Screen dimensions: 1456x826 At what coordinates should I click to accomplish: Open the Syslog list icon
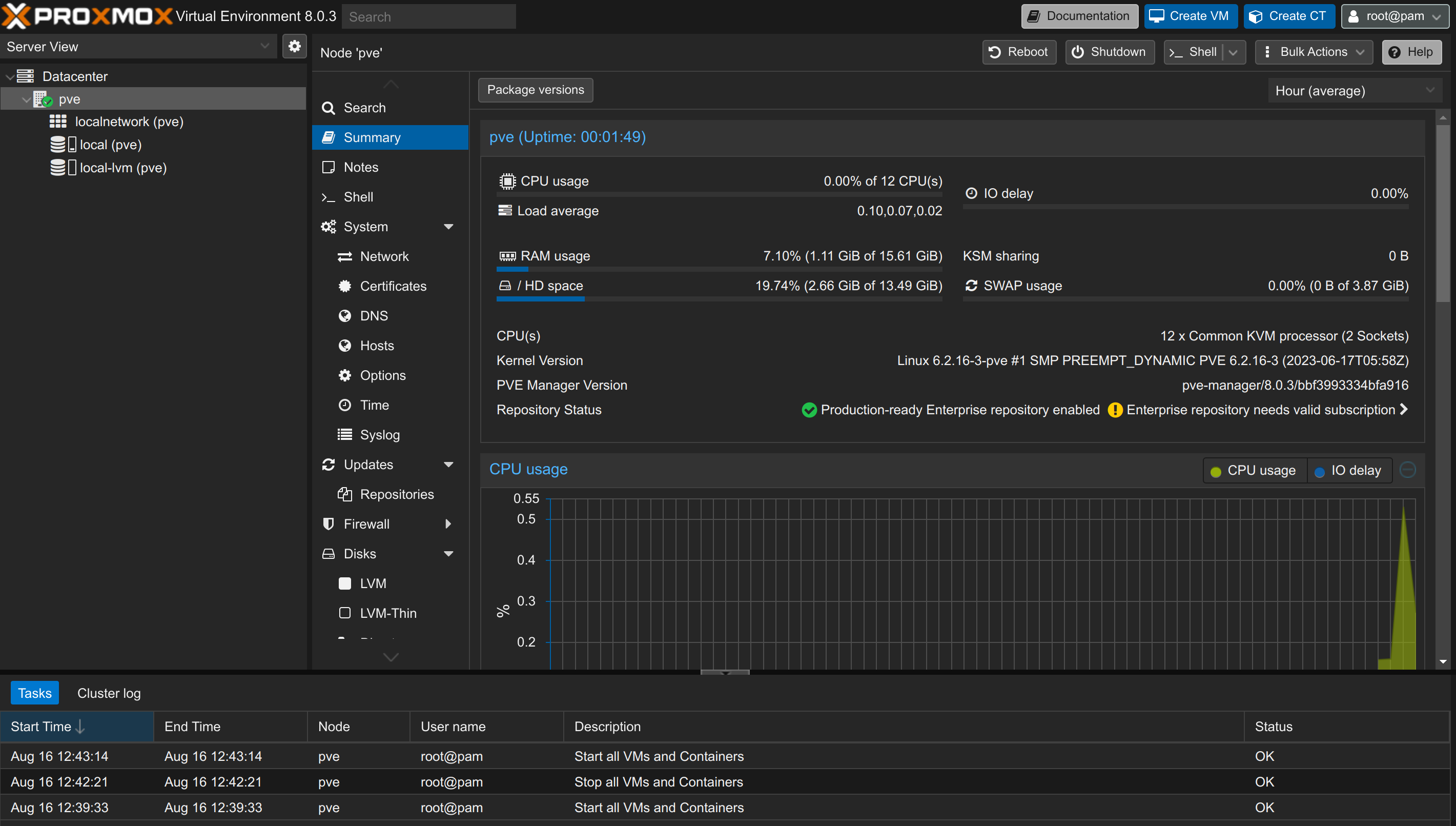click(345, 435)
